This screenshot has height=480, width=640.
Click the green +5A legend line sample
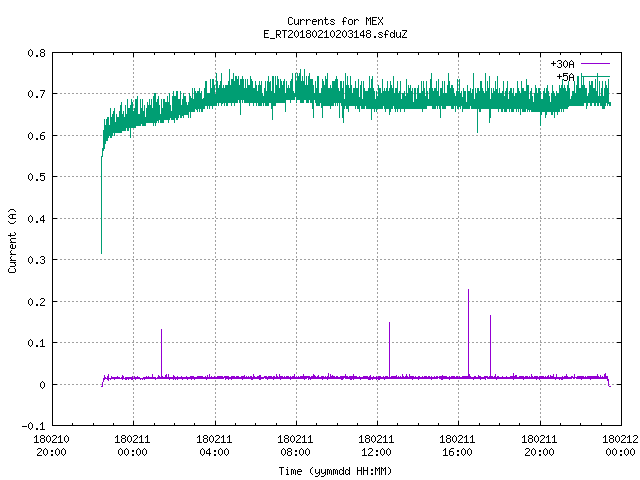tap(595, 76)
